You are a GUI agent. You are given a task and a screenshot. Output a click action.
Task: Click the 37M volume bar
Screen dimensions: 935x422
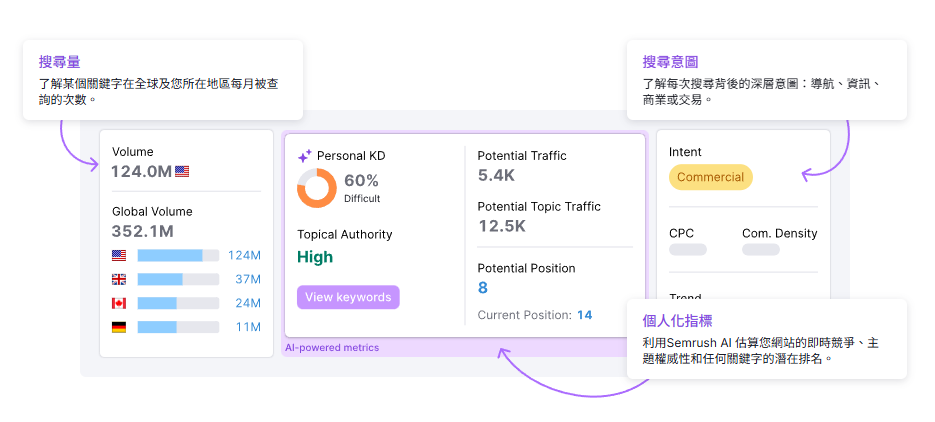tap(178, 280)
